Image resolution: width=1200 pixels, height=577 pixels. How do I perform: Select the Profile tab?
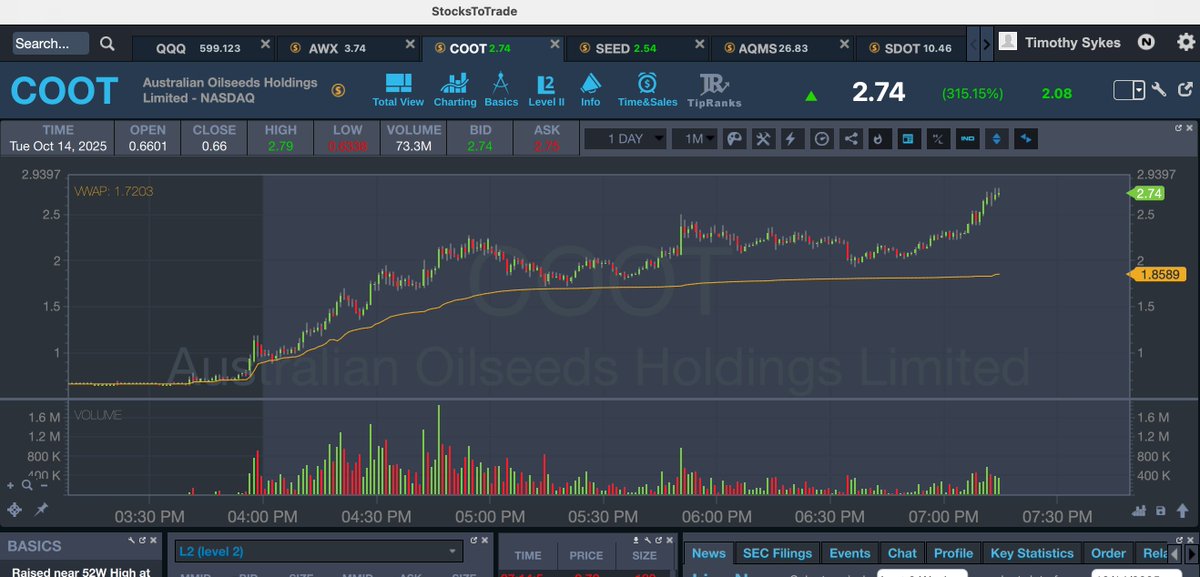[x=953, y=553]
